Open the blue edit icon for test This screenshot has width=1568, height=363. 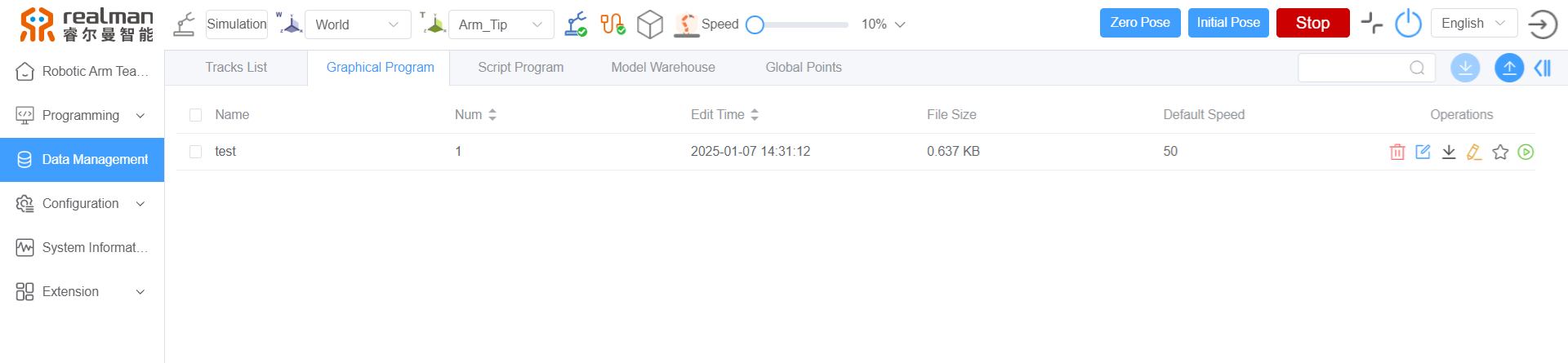click(1423, 152)
